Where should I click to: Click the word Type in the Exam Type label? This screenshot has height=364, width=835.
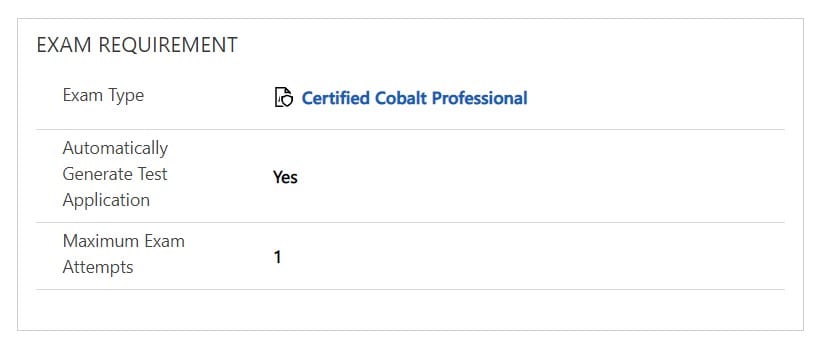click(x=126, y=96)
